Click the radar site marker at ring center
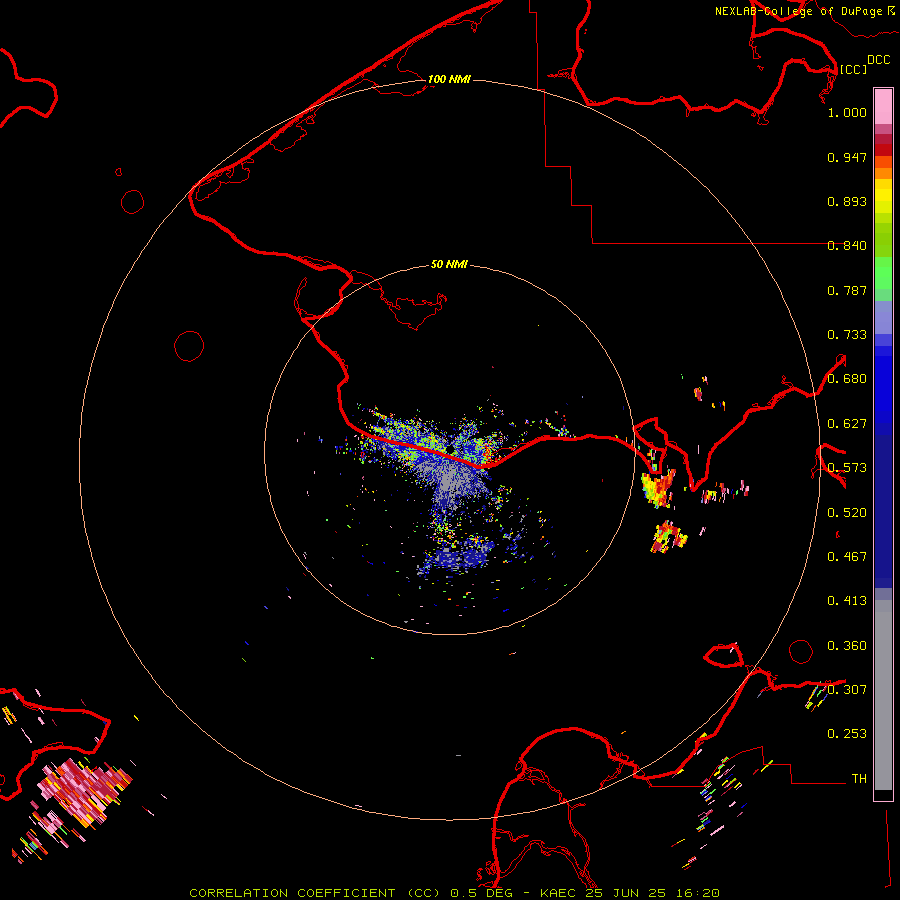900x900 pixels. point(449,449)
